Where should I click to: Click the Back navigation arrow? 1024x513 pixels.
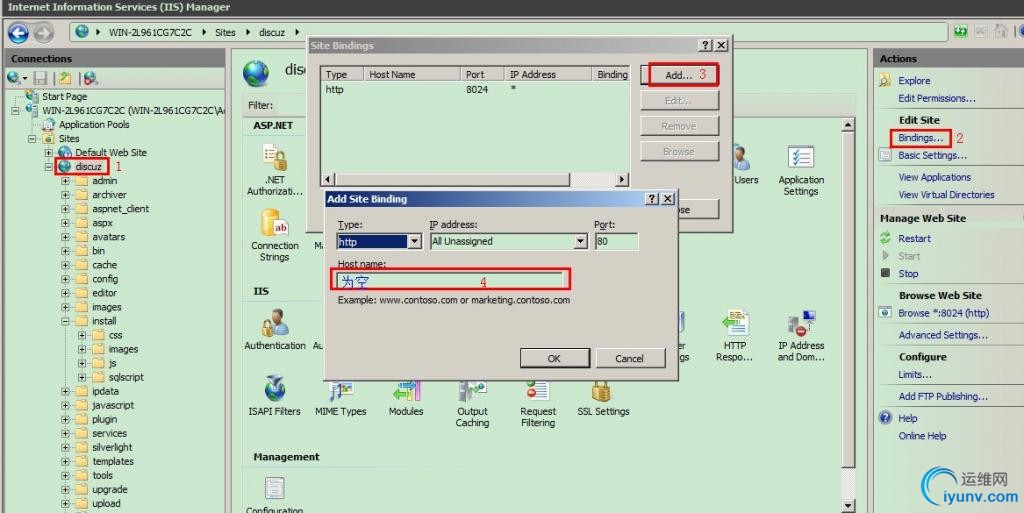18,32
